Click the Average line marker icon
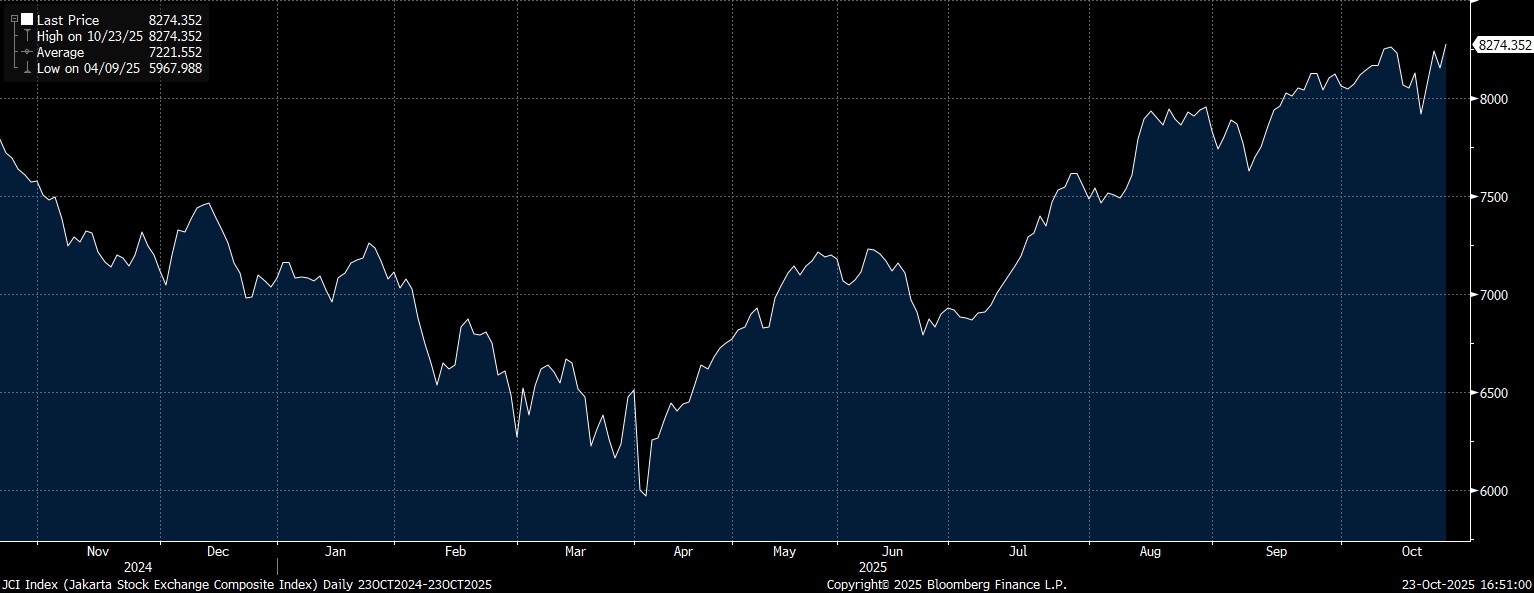The image size is (1534, 593). click(x=26, y=52)
